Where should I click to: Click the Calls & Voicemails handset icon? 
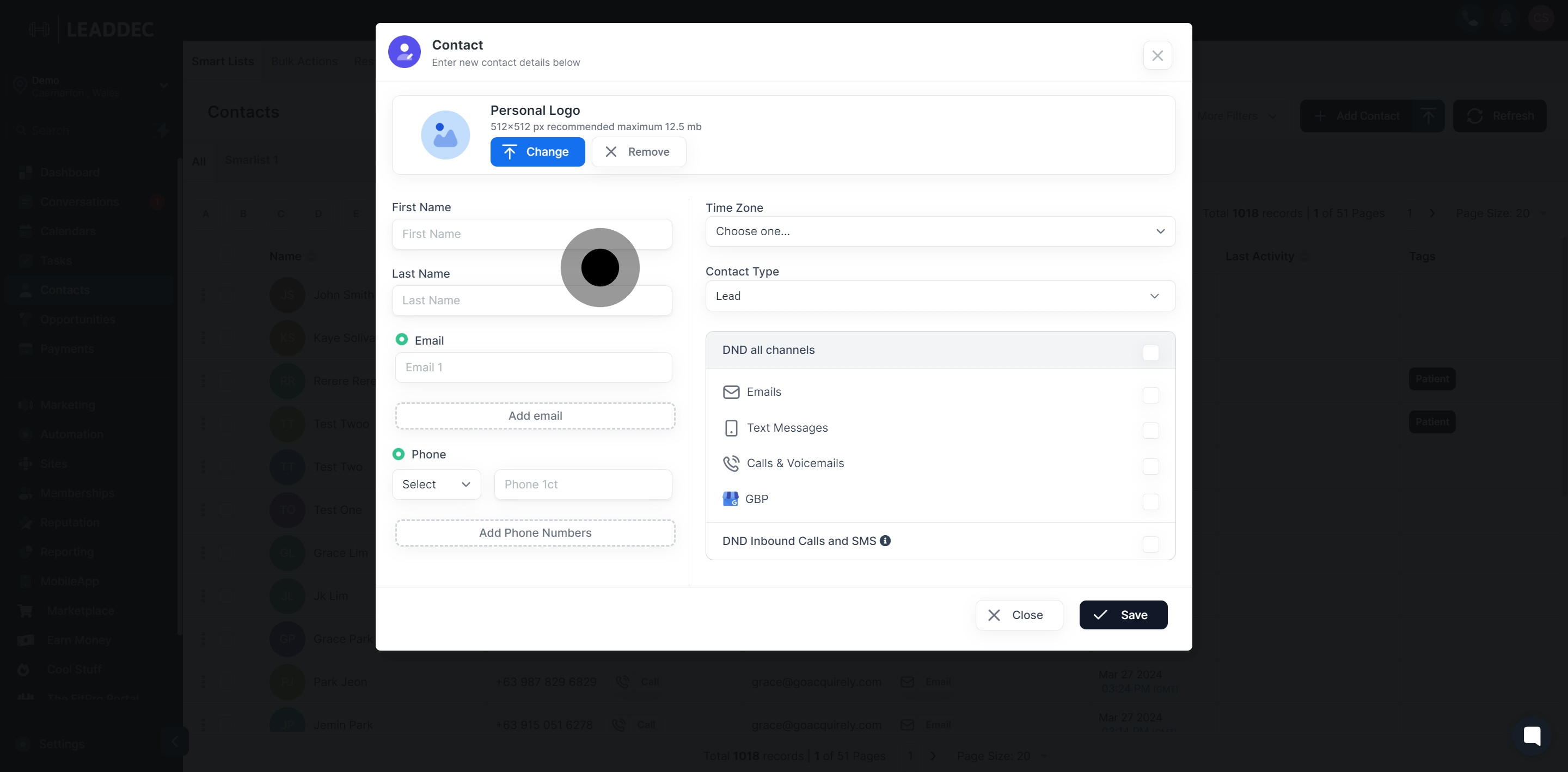tap(731, 463)
